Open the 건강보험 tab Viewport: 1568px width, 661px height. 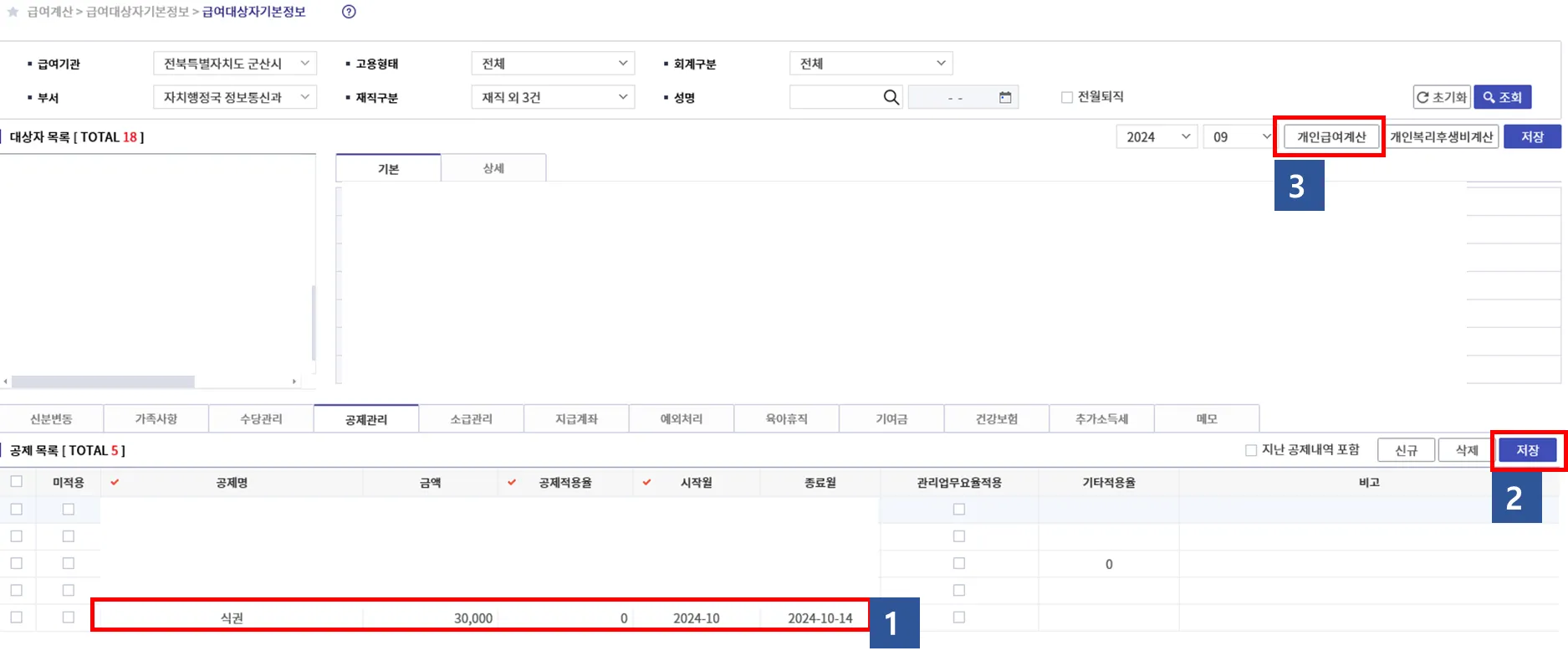pyautogui.click(x=997, y=419)
